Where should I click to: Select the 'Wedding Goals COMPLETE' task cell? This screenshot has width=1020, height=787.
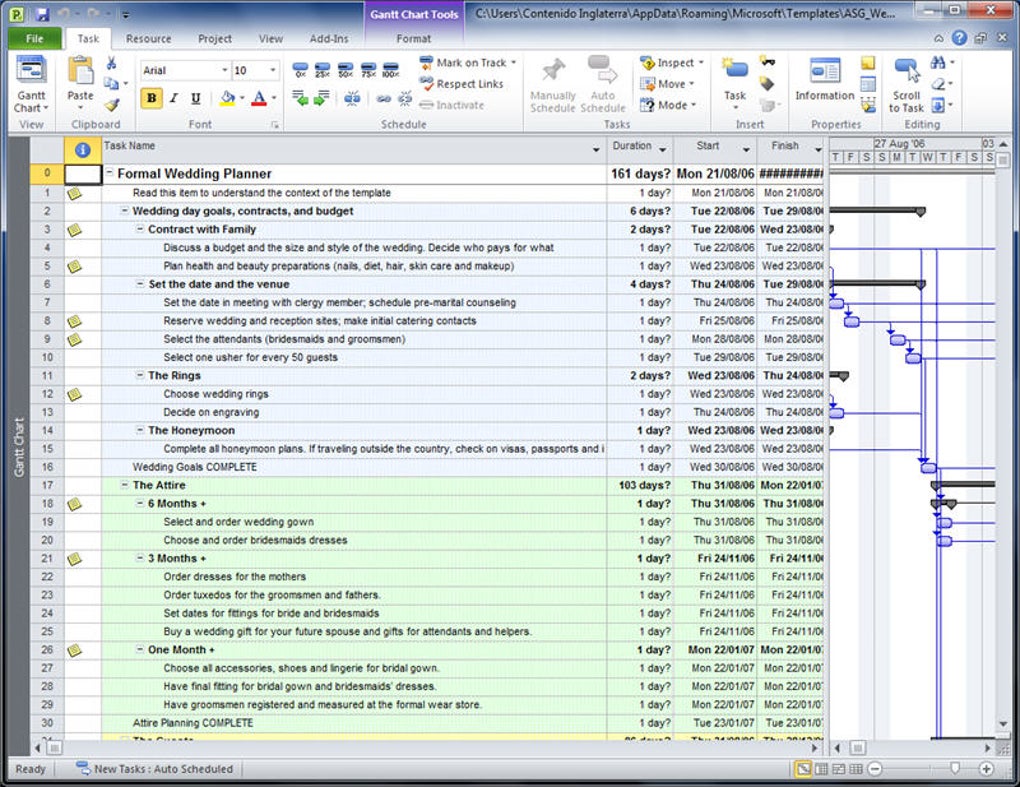click(x=195, y=467)
